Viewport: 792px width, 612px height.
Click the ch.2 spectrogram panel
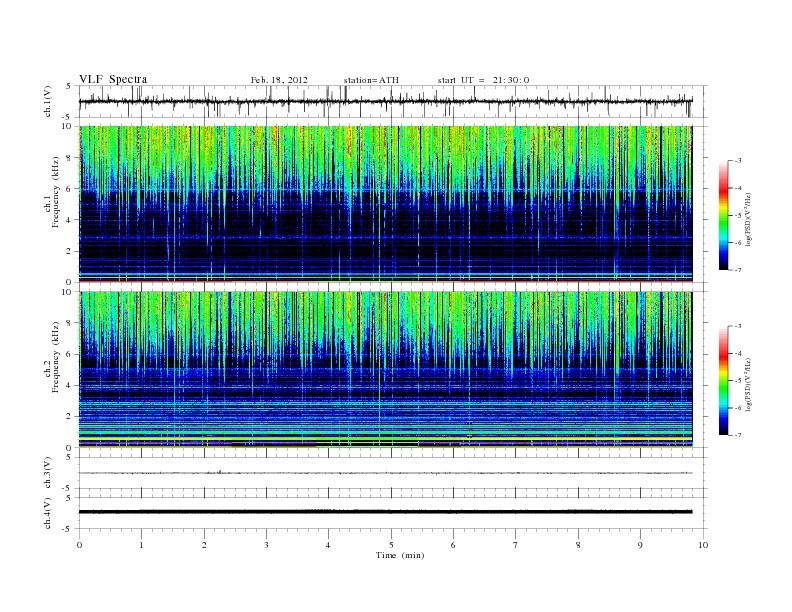(x=386, y=370)
